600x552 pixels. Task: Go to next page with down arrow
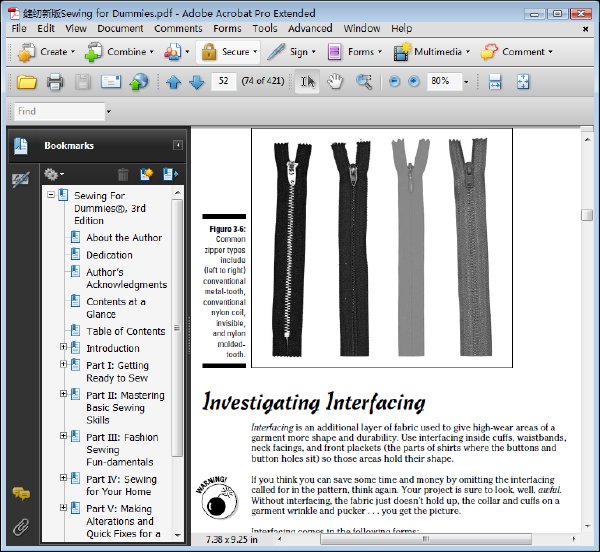(197, 82)
